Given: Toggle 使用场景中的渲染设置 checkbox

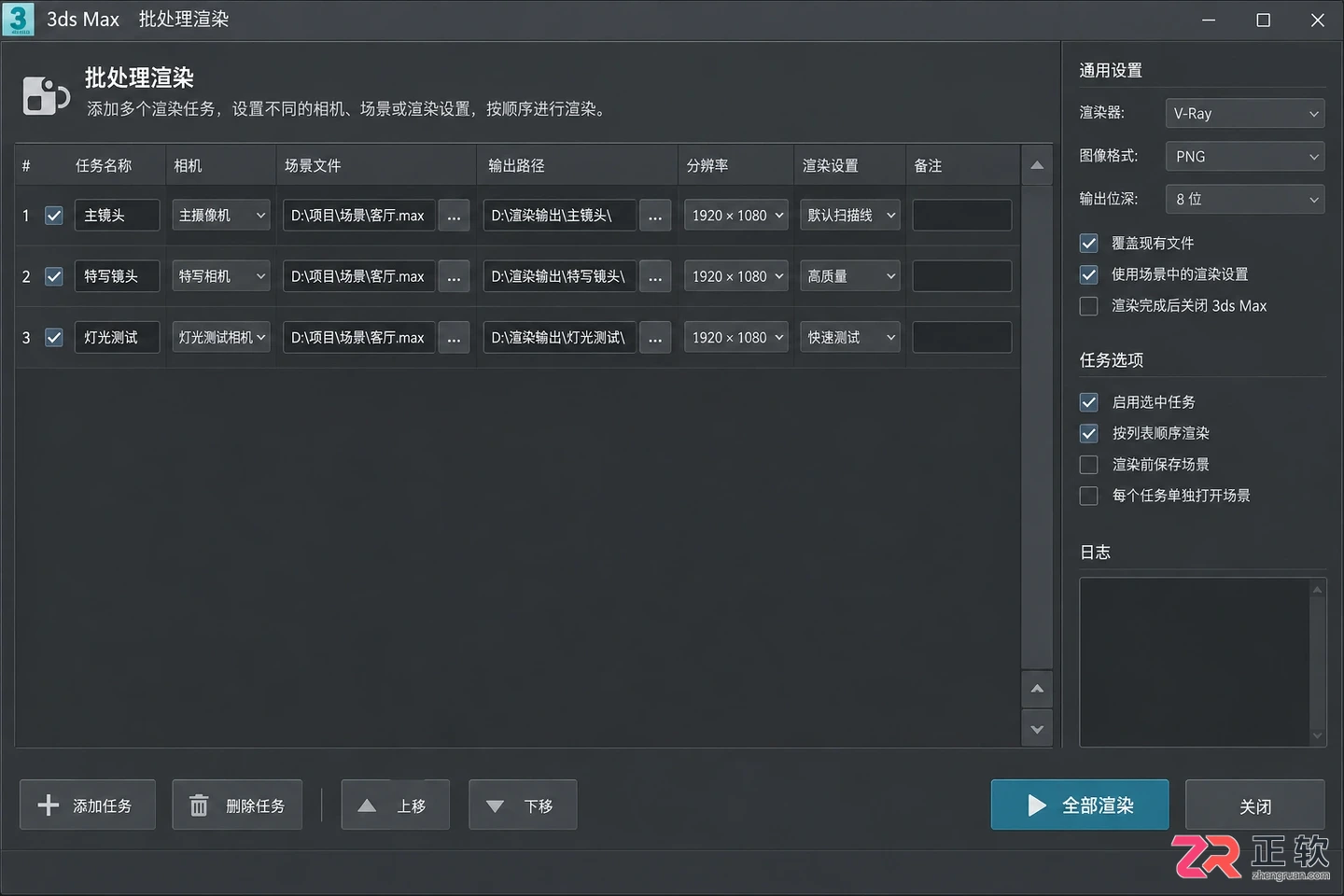Looking at the screenshot, I should 1088,274.
